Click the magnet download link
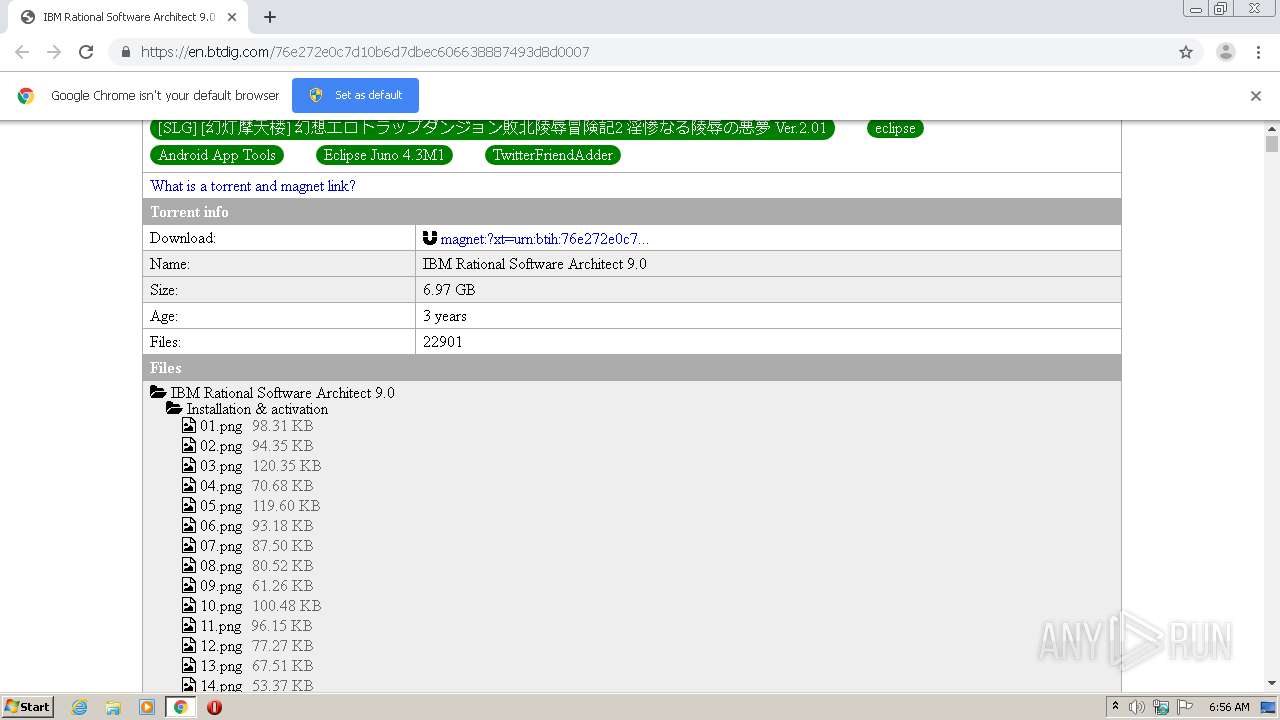The height and width of the screenshot is (720, 1280). tap(544, 239)
